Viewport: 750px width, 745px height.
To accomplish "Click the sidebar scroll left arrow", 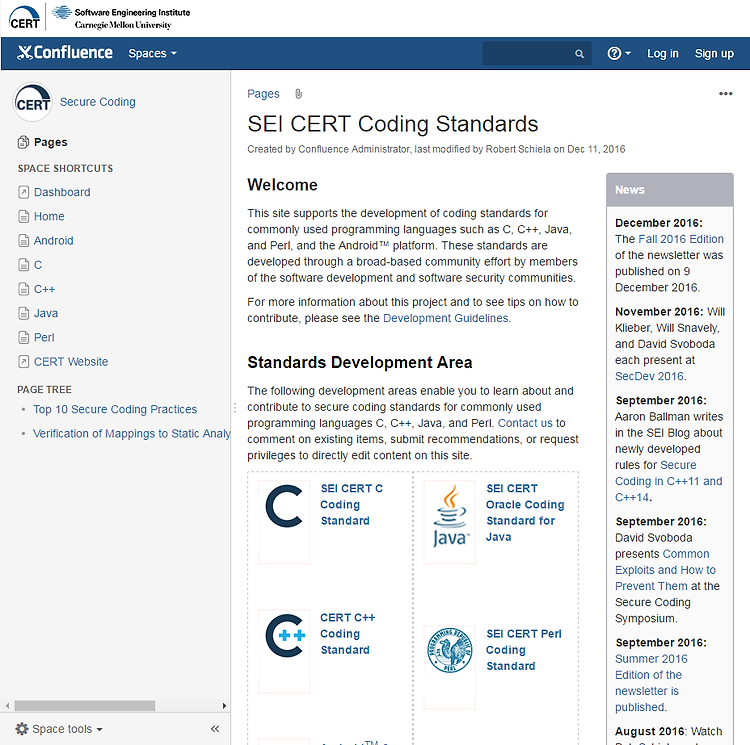I will pos(7,706).
